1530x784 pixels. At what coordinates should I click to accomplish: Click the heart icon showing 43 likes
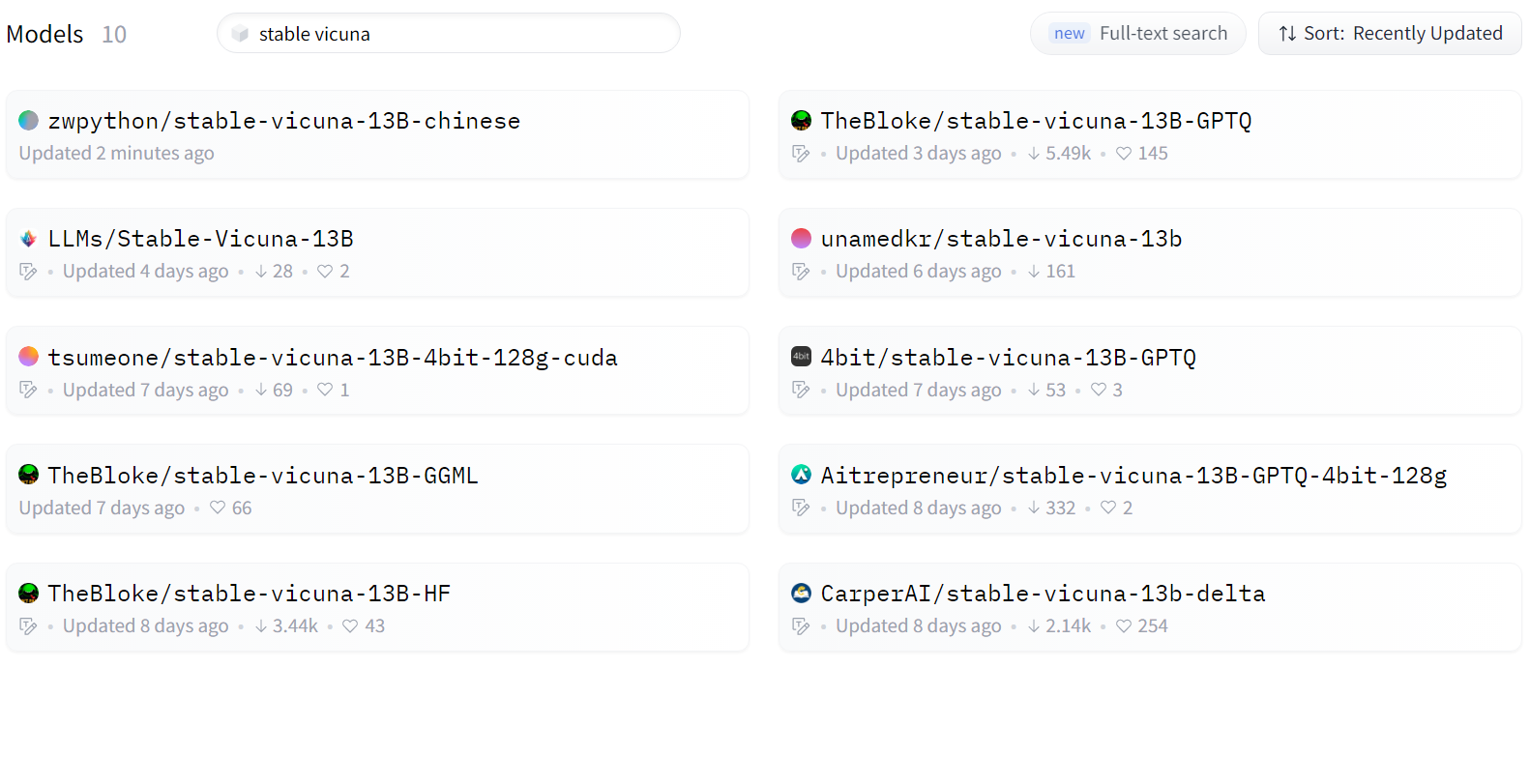pyautogui.click(x=350, y=626)
